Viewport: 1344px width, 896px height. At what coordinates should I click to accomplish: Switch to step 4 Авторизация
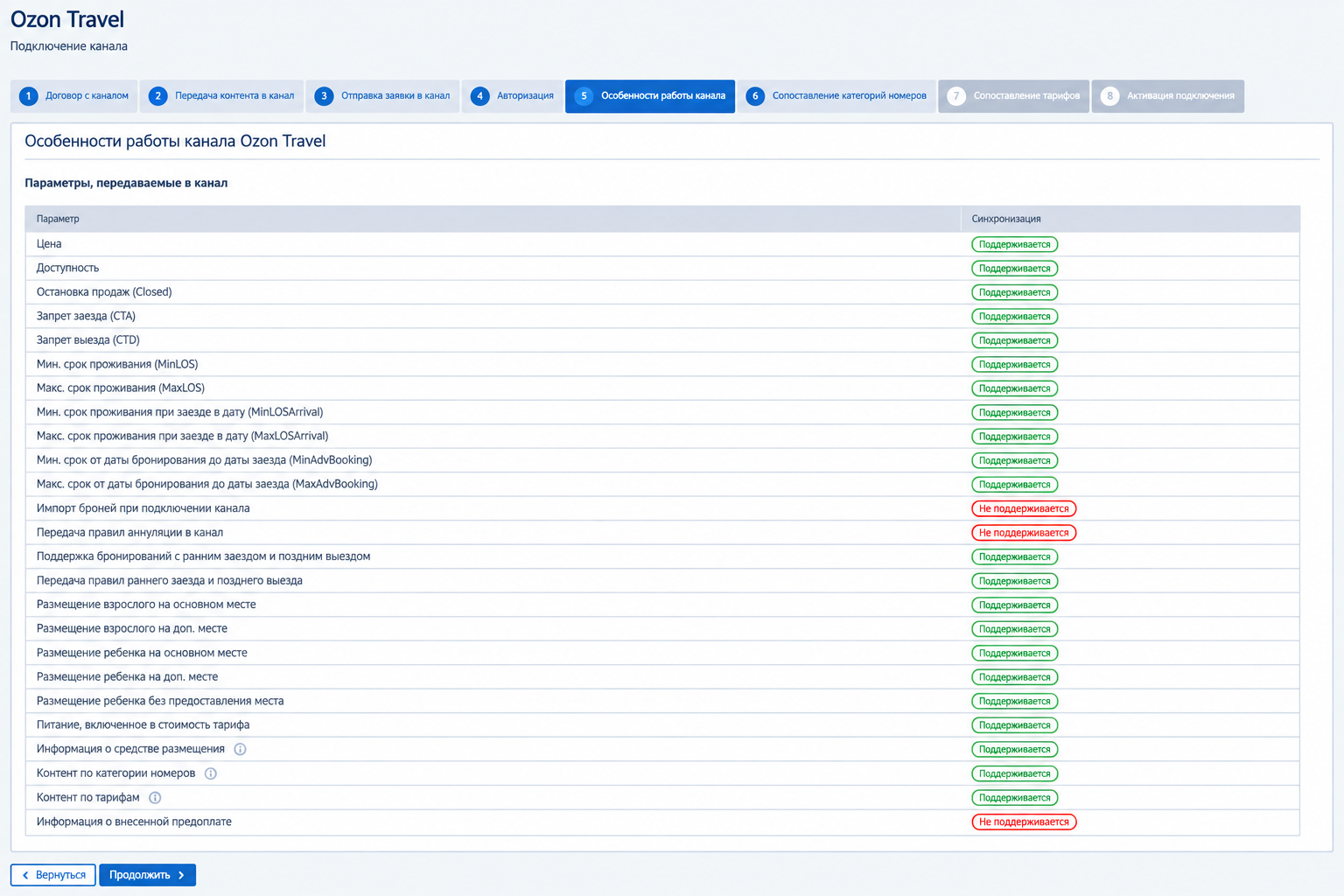pos(512,96)
